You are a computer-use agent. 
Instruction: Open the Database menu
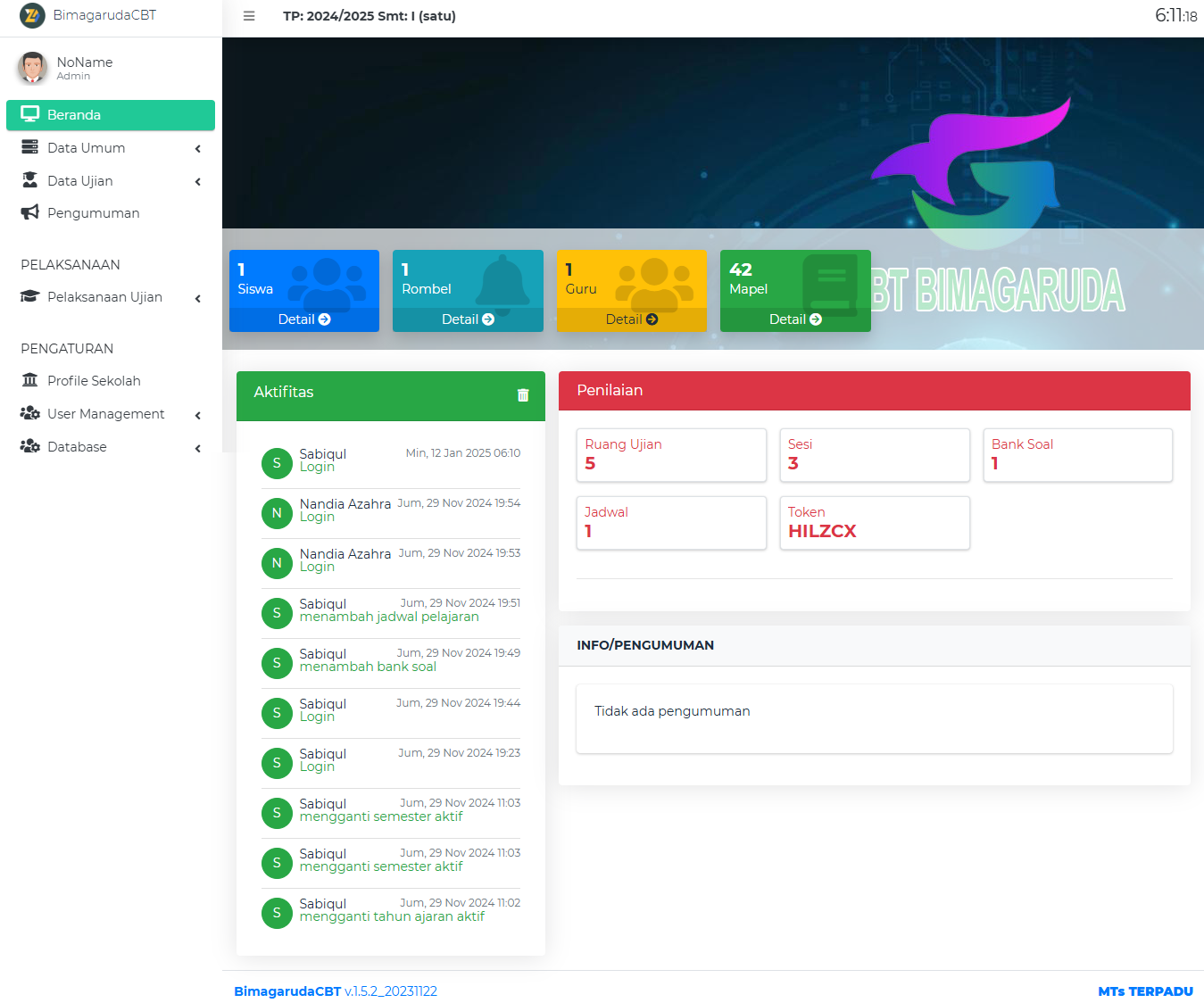111,447
